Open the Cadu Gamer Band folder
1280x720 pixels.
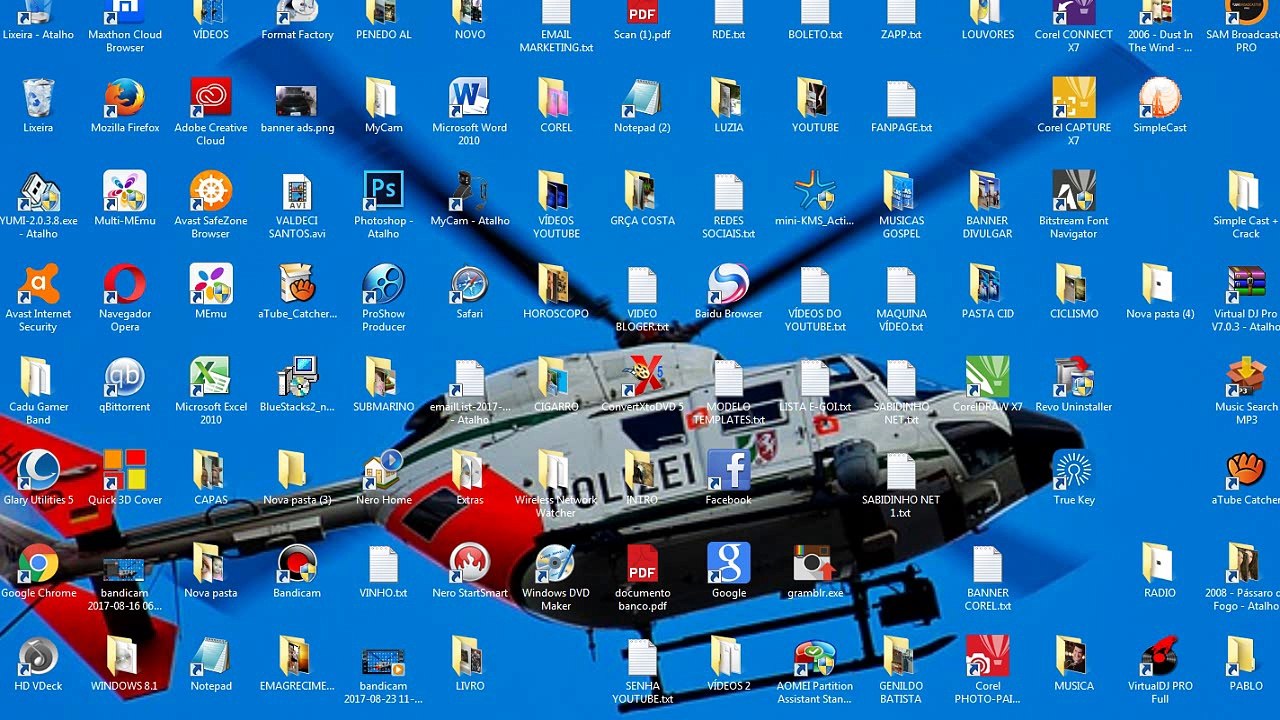click(38, 378)
